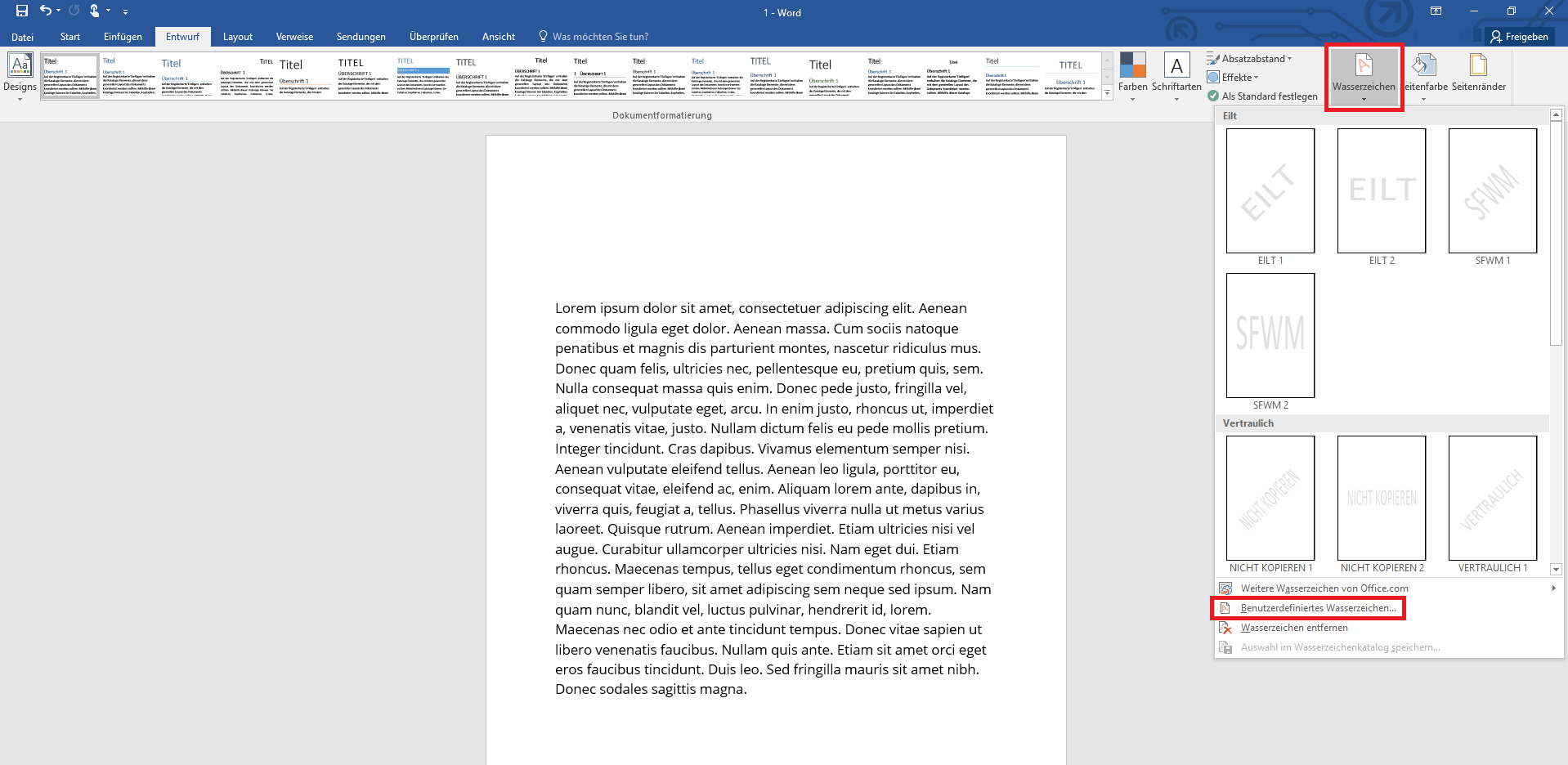The width and height of the screenshot is (1568, 765).
Task: Open the Schriftarten fonts button
Action: 1176,75
